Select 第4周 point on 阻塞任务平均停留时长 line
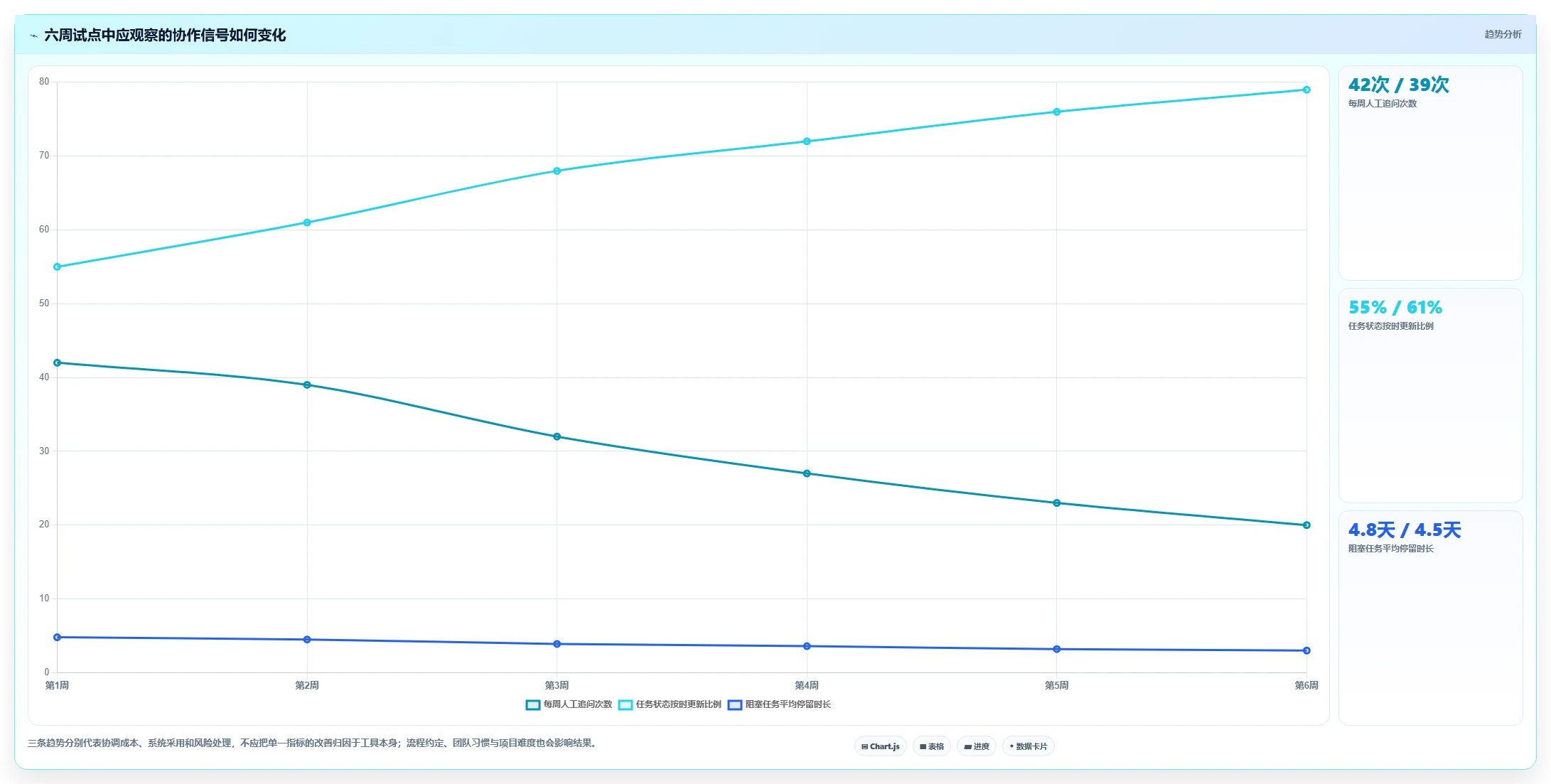This screenshot has width=1551, height=784. (807, 646)
